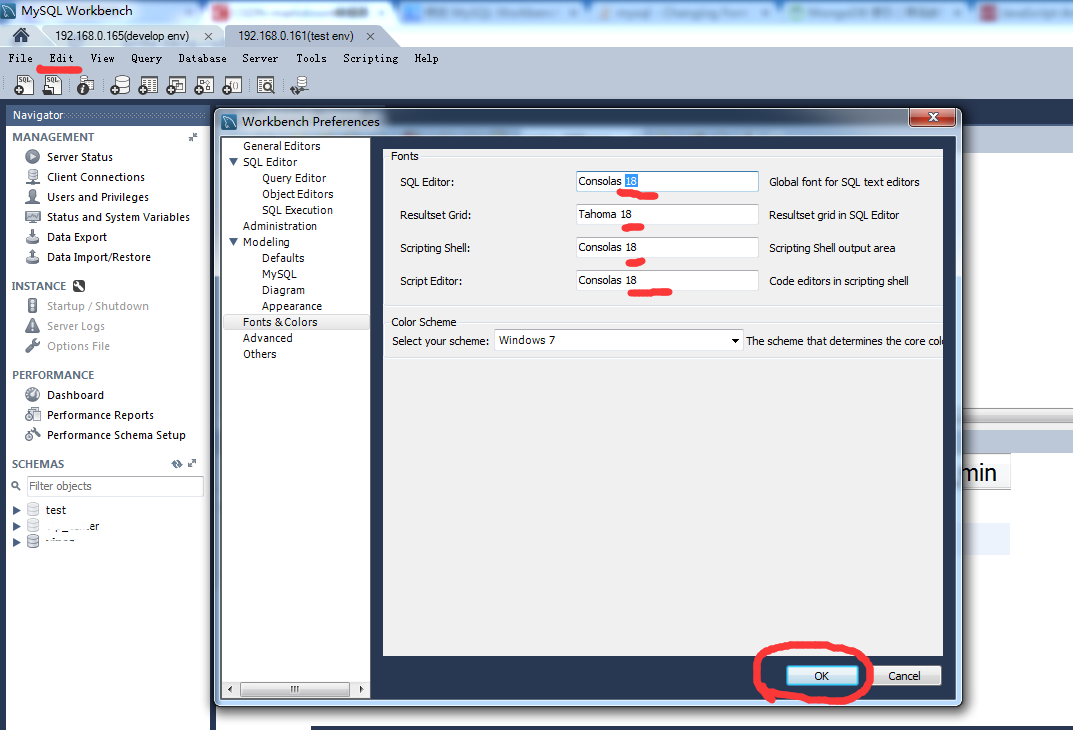Open the File menu
Image resolution: width=1073 pixels, height=730 pixels.
click(x=21, y=58)
